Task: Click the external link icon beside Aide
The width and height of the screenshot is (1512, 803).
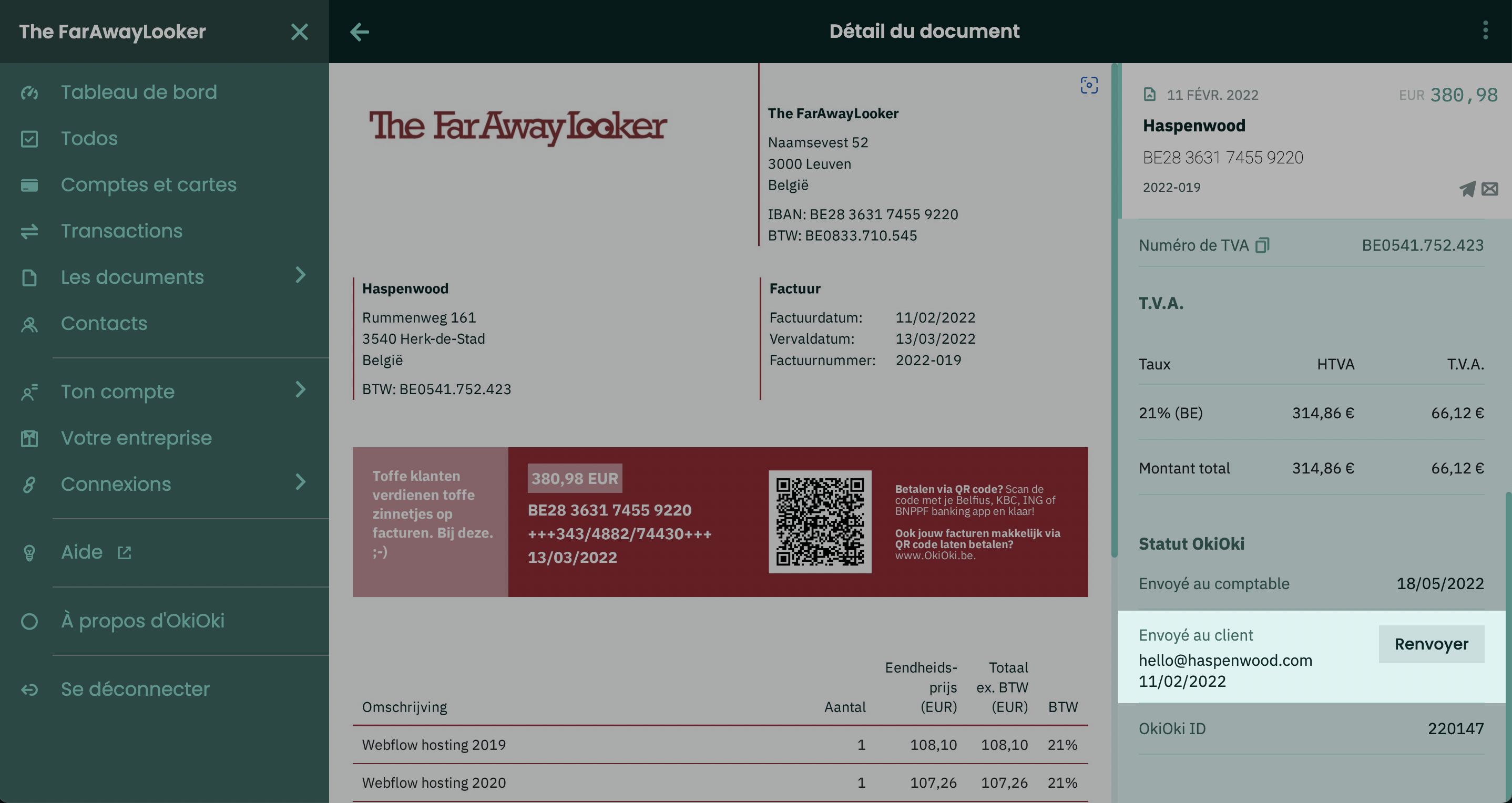Action: point(125,552)
